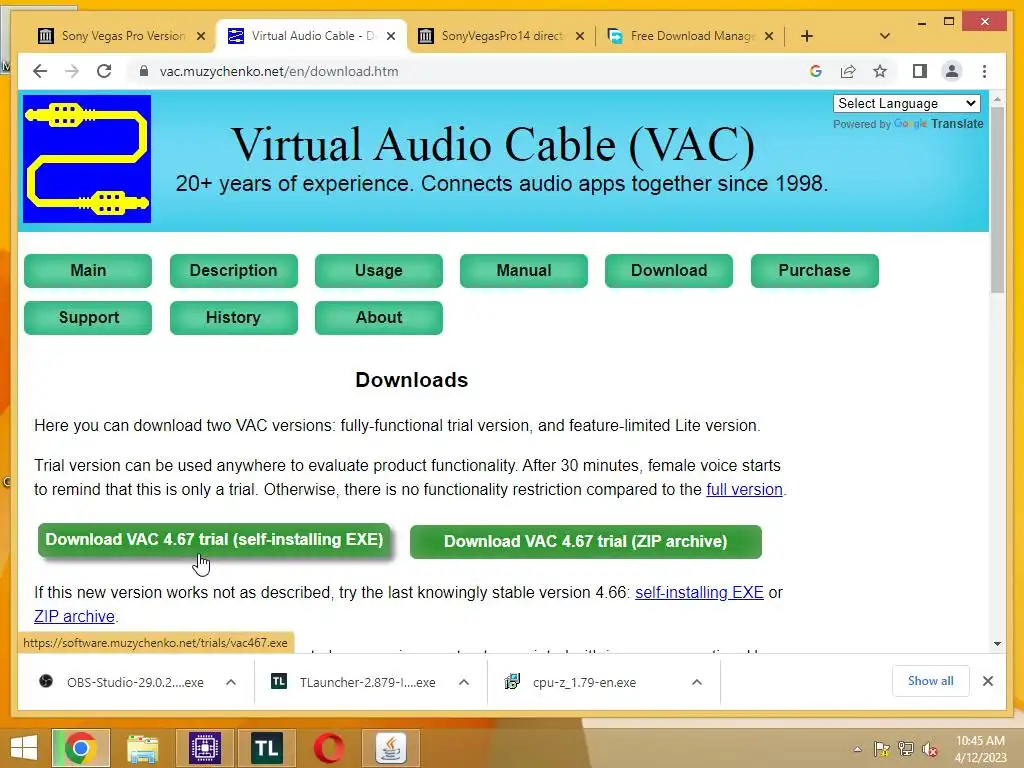Close the downloads bar with X
The width and height of the screenshot is (1024, 768).
click(988, 681)
